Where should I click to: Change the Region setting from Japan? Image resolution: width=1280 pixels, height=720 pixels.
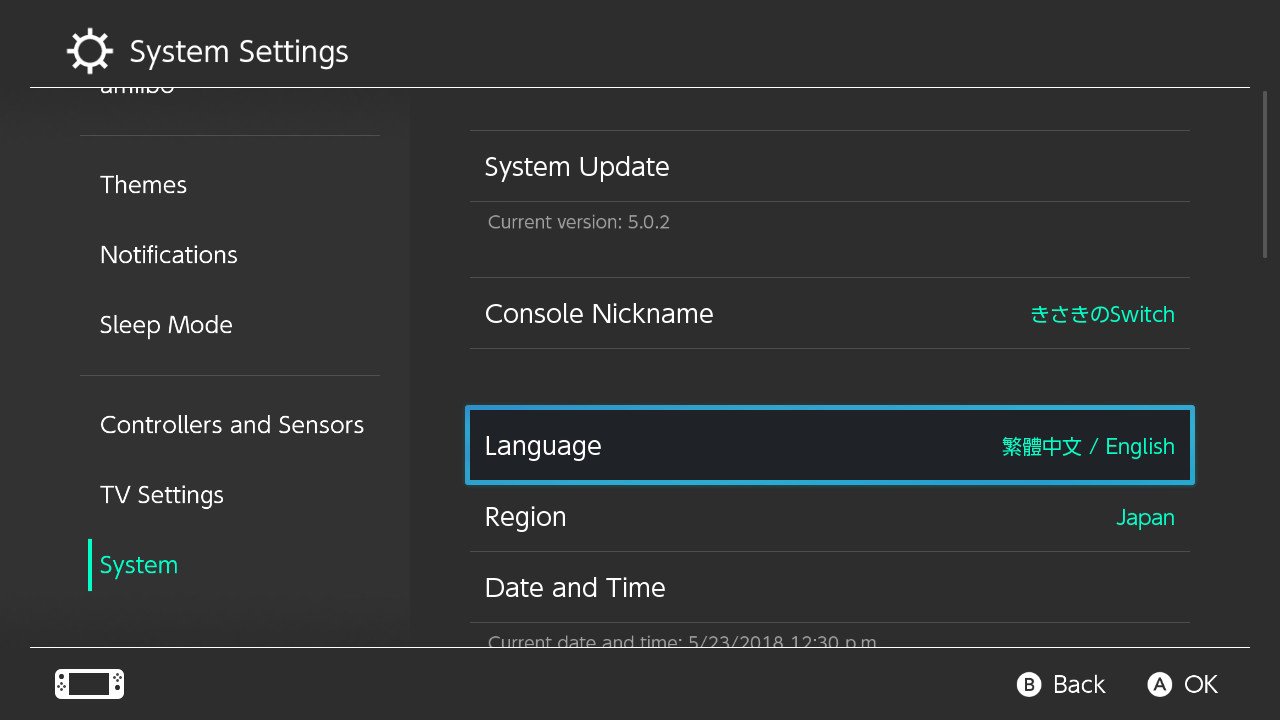pos(829,517)
